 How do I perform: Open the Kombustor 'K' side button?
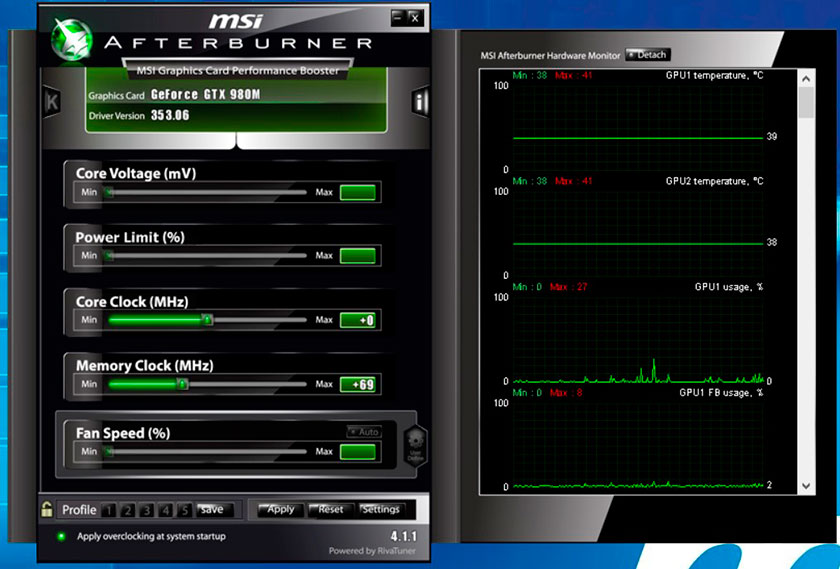[x=52, y=101]
